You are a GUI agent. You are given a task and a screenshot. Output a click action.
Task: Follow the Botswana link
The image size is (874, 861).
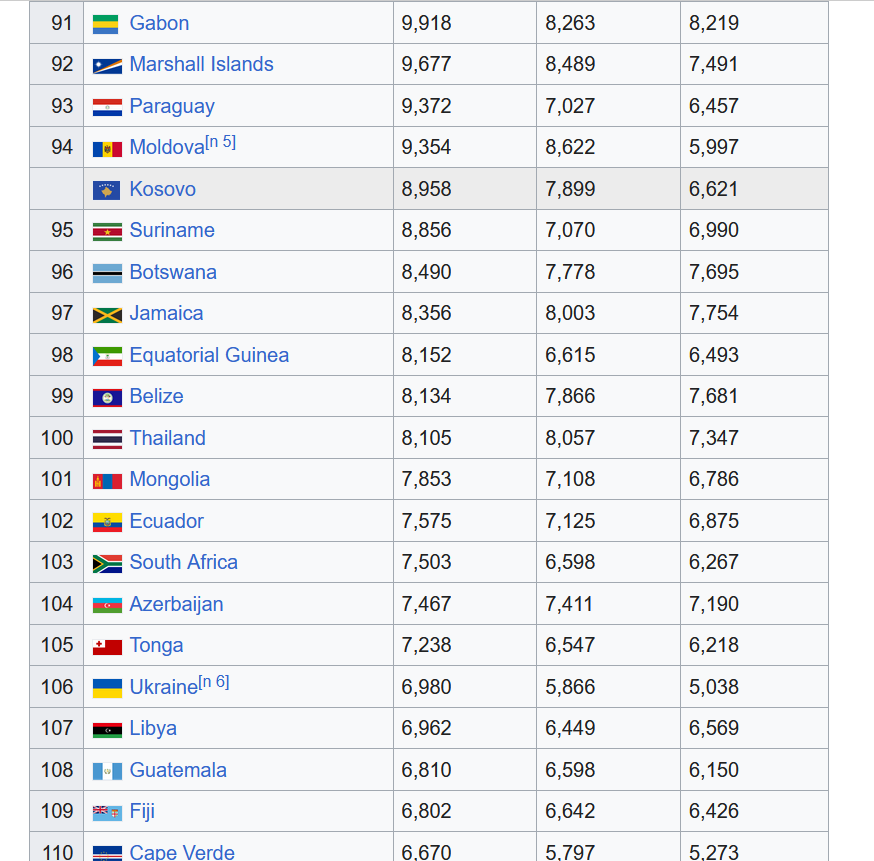coord(173,272)
